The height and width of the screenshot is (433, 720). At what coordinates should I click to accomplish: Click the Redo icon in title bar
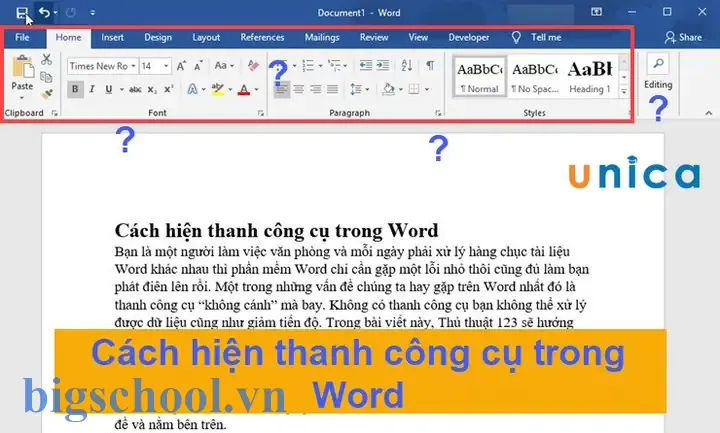pos(70,12)
